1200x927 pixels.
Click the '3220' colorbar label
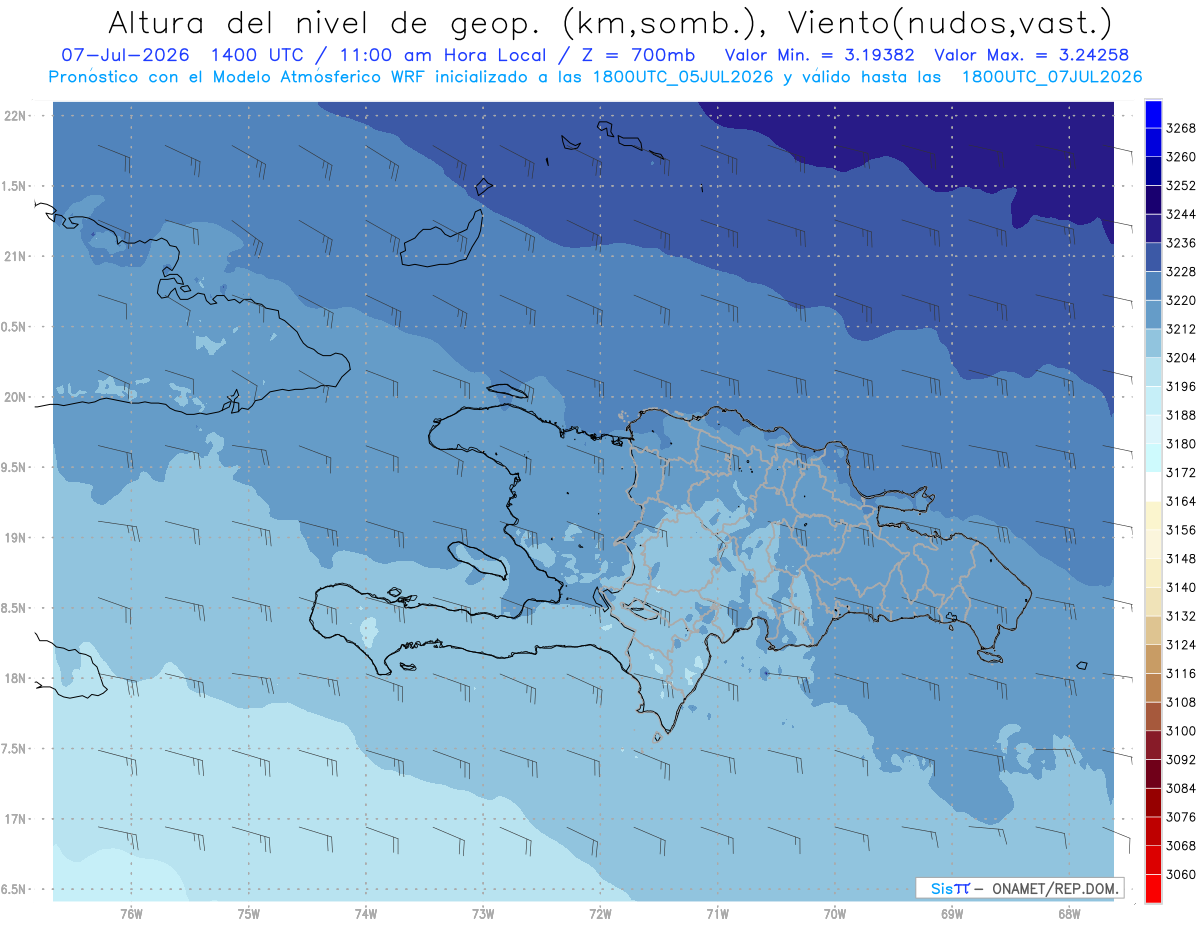pos(1181,300)
